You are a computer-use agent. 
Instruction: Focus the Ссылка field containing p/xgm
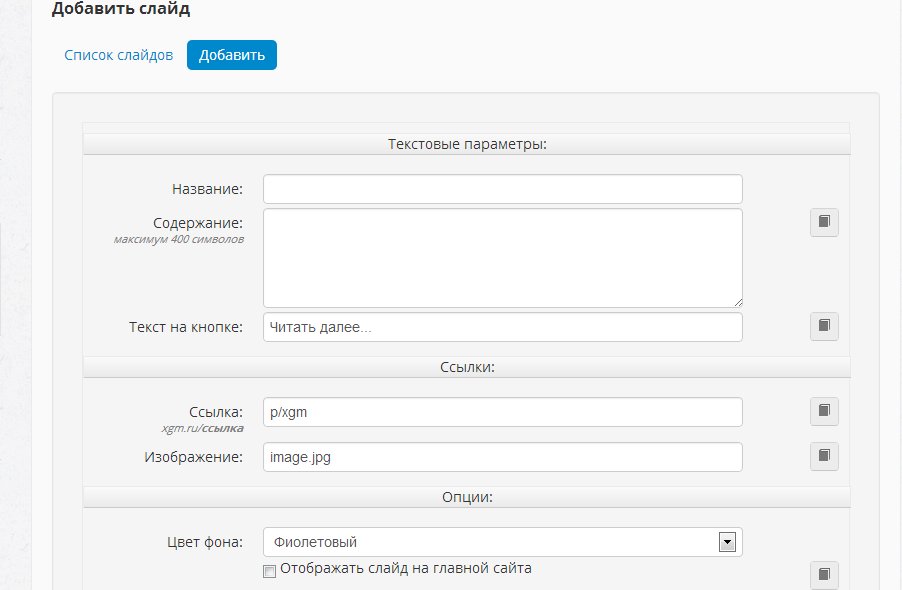point(503,412)
